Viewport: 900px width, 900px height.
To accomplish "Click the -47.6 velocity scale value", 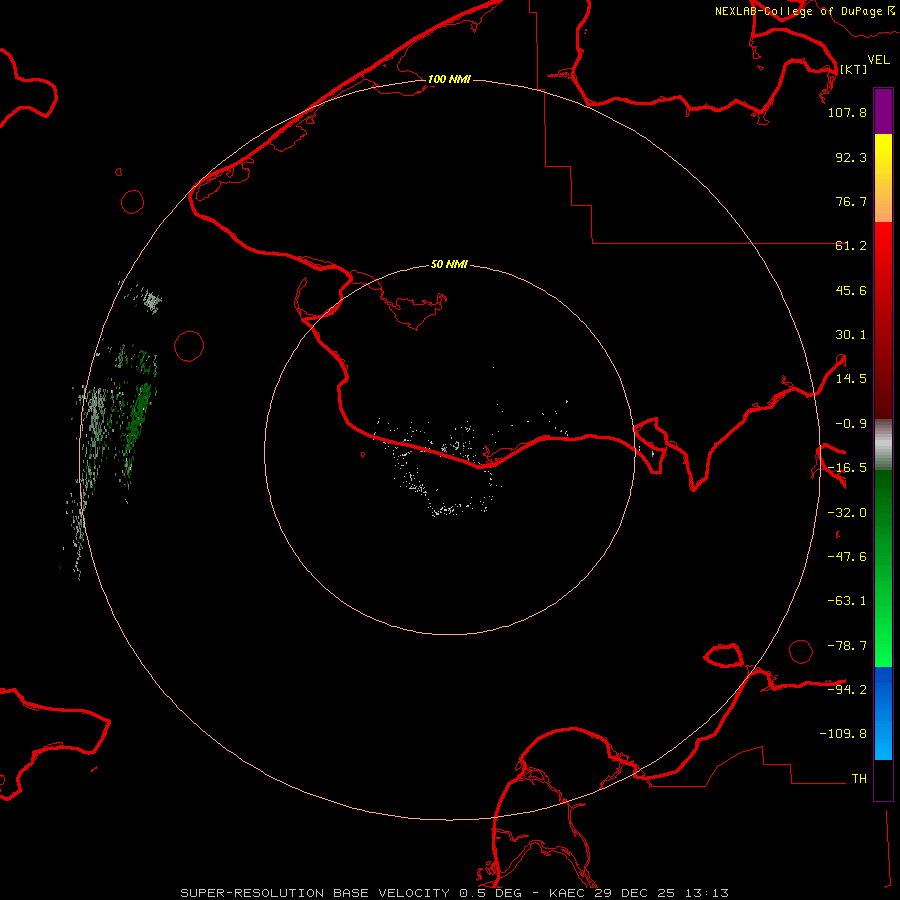I will point(847,557).
